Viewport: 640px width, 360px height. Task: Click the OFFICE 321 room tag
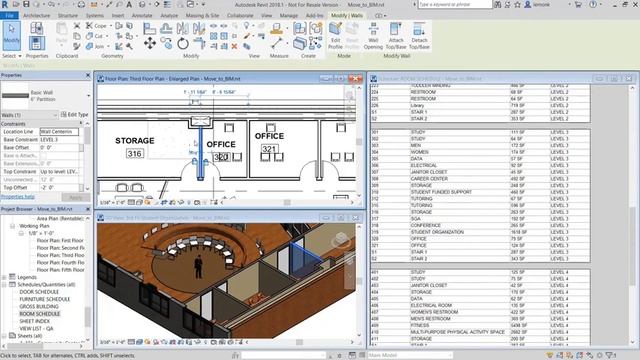click(270, 149)
